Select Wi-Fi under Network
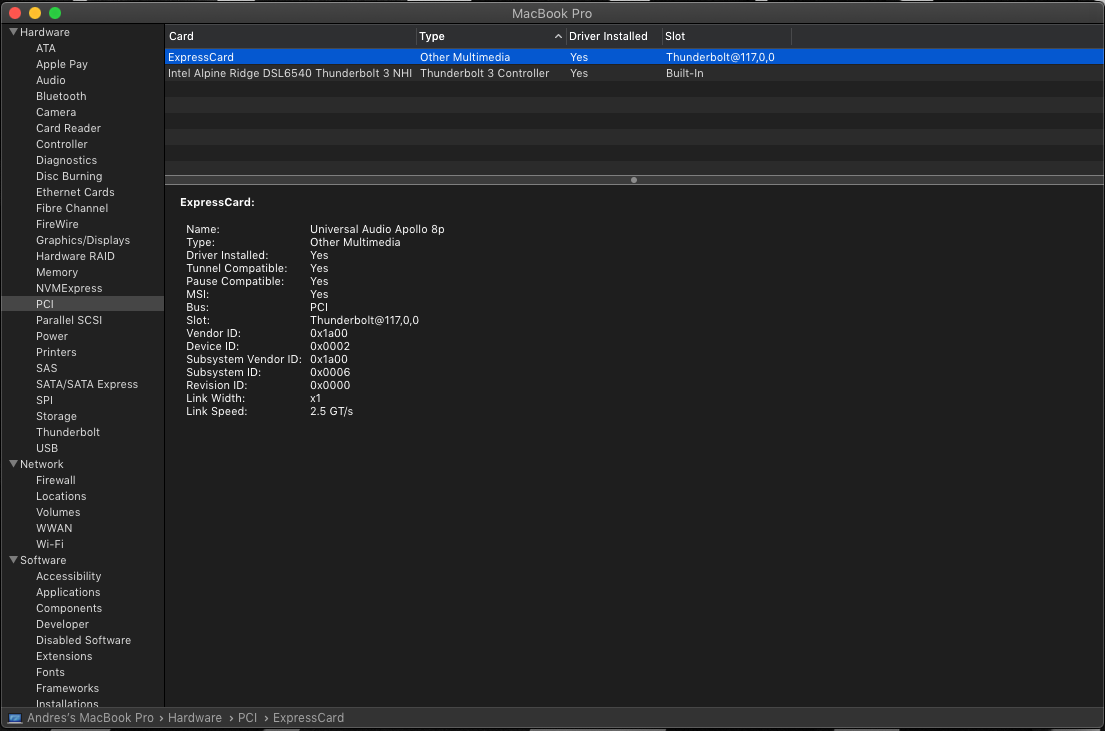 coord(50,544)
